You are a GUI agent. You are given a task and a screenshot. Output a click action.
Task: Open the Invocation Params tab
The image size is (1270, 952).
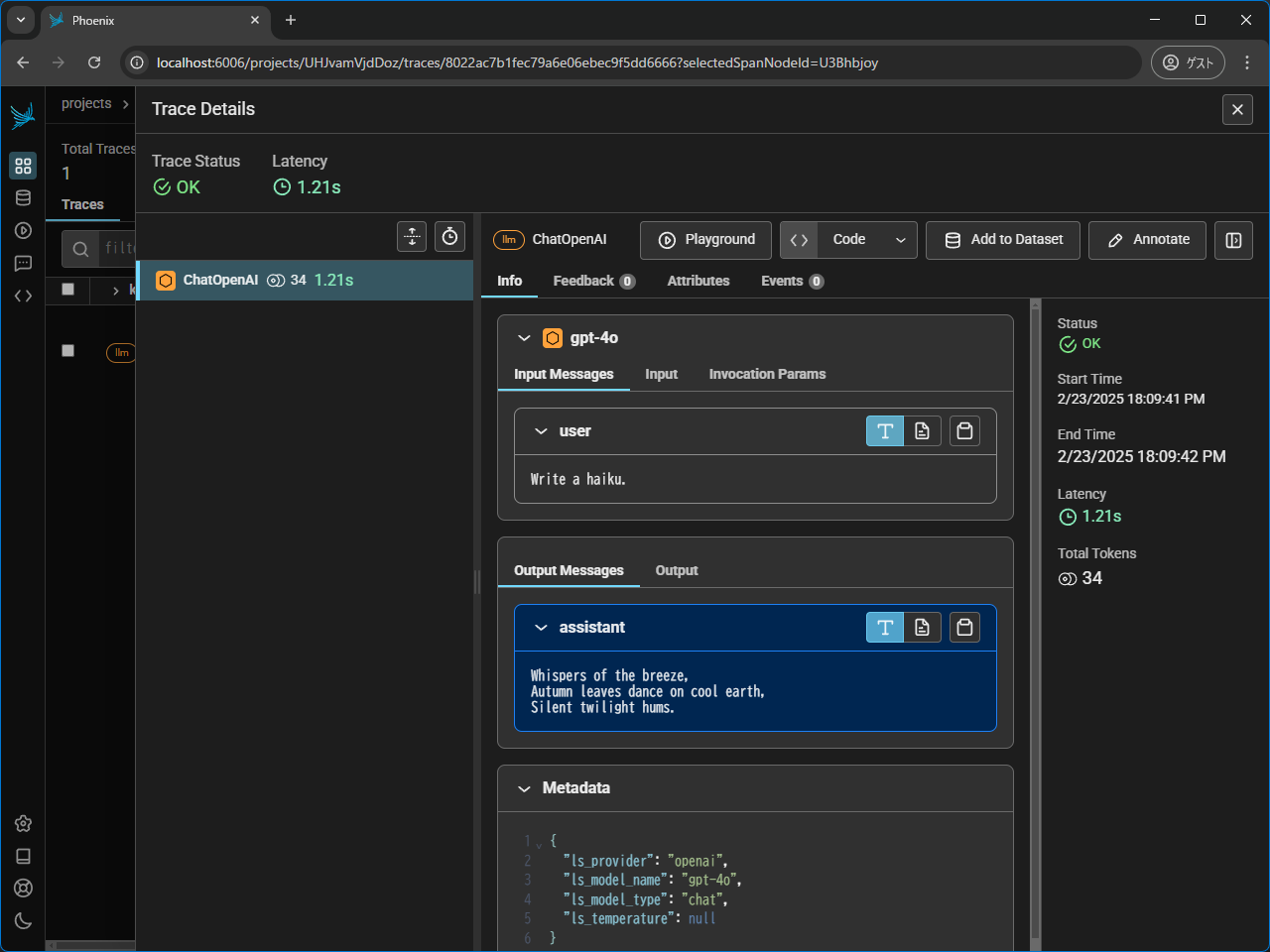coord(766,374)
